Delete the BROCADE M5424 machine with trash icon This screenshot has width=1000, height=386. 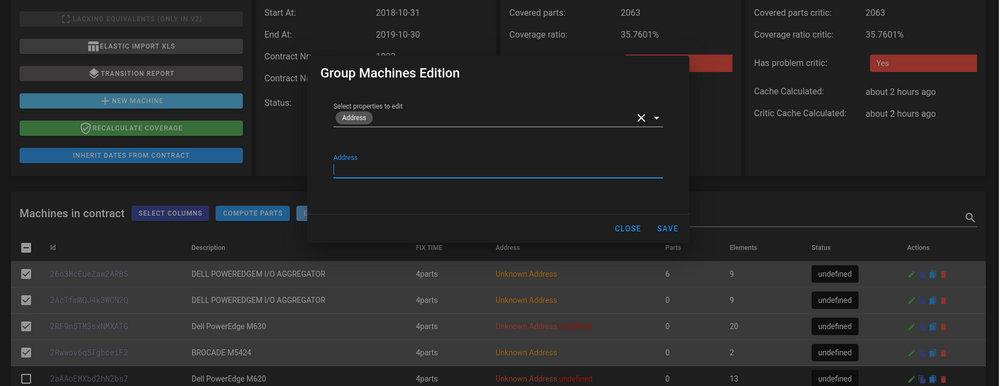(x=943, y=353)
